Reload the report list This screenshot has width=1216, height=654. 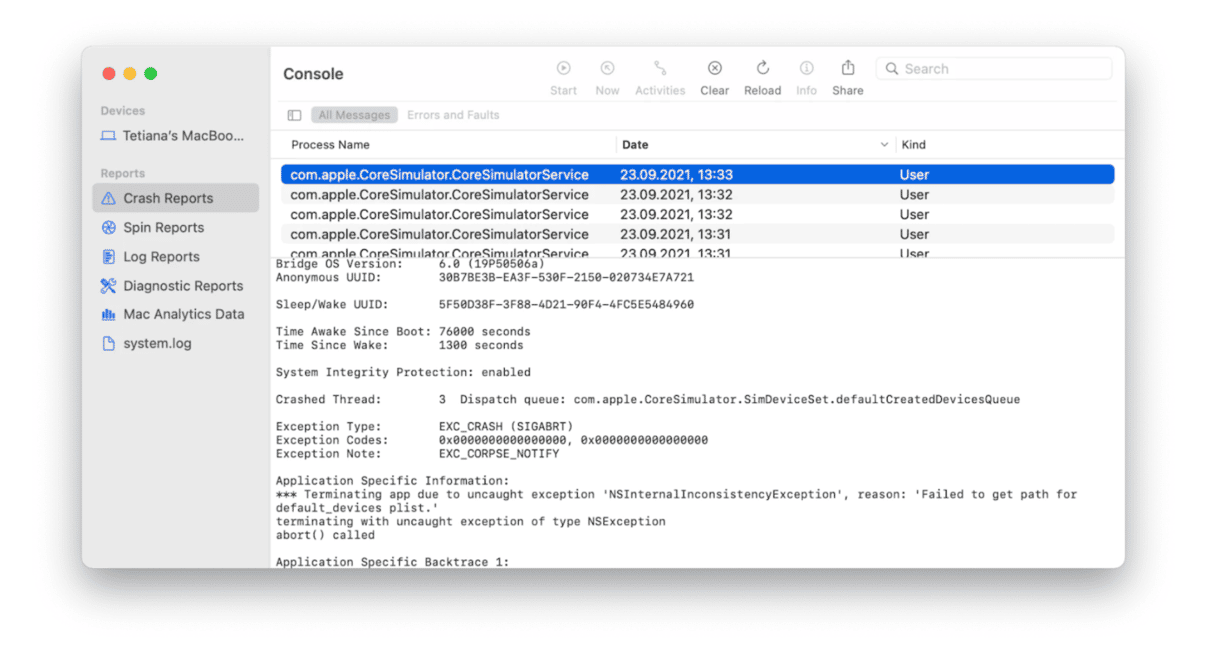pyautogui.click(x=762, y=69)
